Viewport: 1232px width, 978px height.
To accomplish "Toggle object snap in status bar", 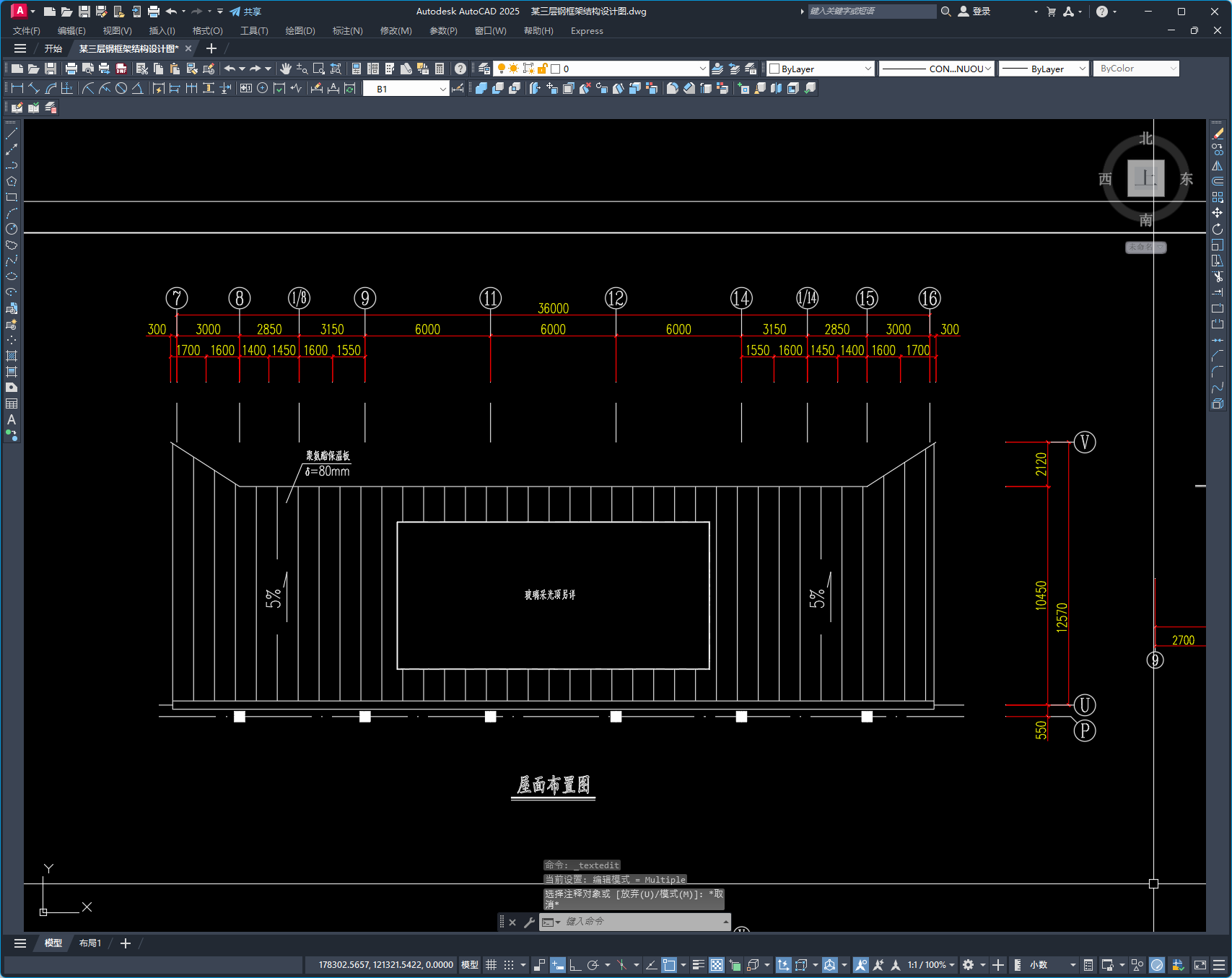I will pyautogui.click(x=669, y=965).
